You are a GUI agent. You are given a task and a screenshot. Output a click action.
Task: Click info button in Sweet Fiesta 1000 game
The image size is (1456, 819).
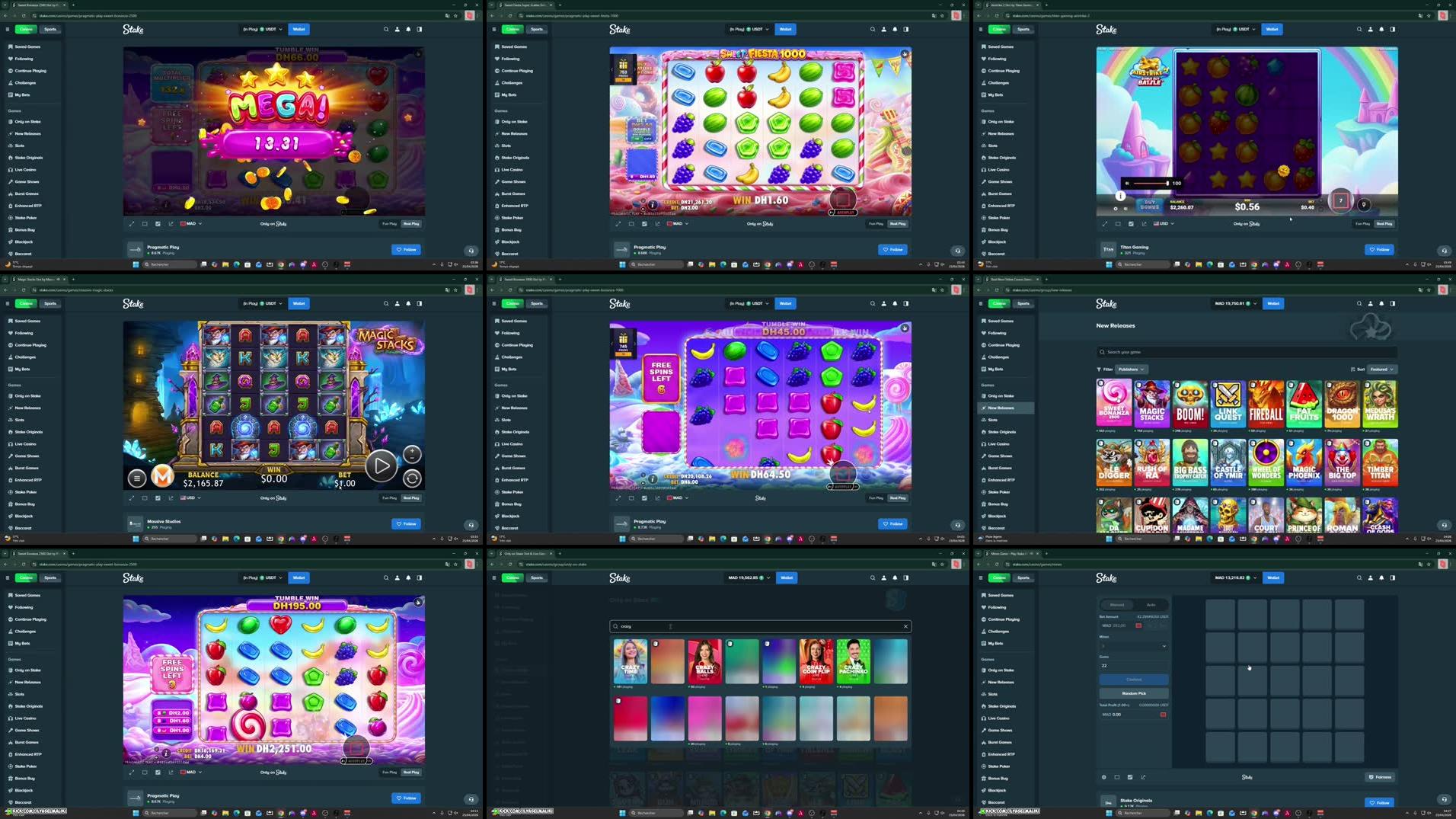pyautogui.click(x=653, y=204)
